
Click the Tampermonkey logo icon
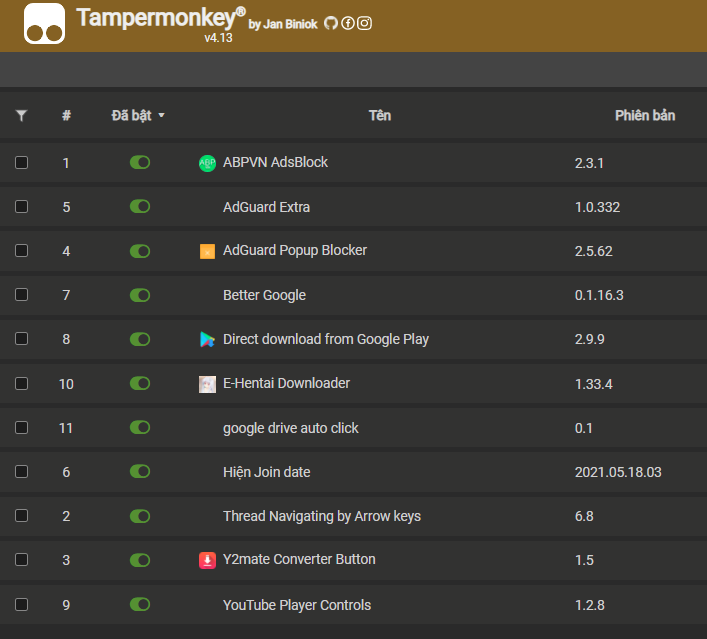coord(44,23)
